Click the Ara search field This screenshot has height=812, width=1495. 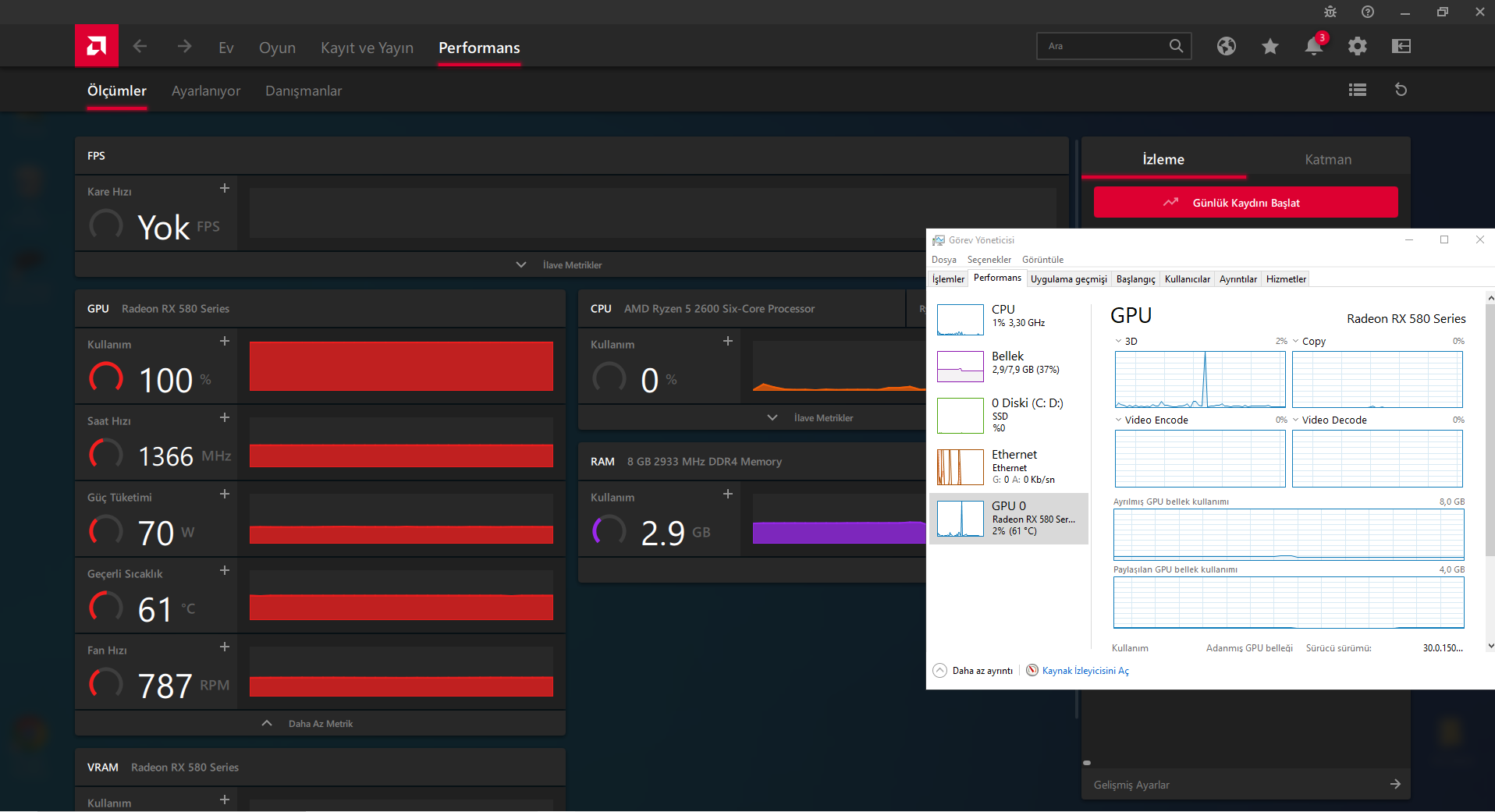1104,47
